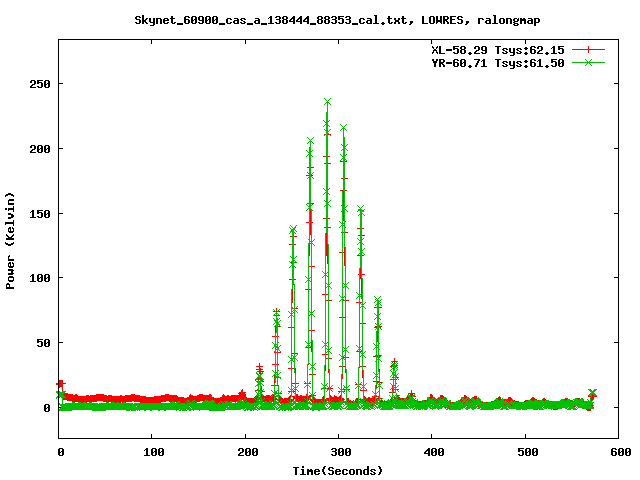Click the 600 x-axis tick label

coord(621,452)
